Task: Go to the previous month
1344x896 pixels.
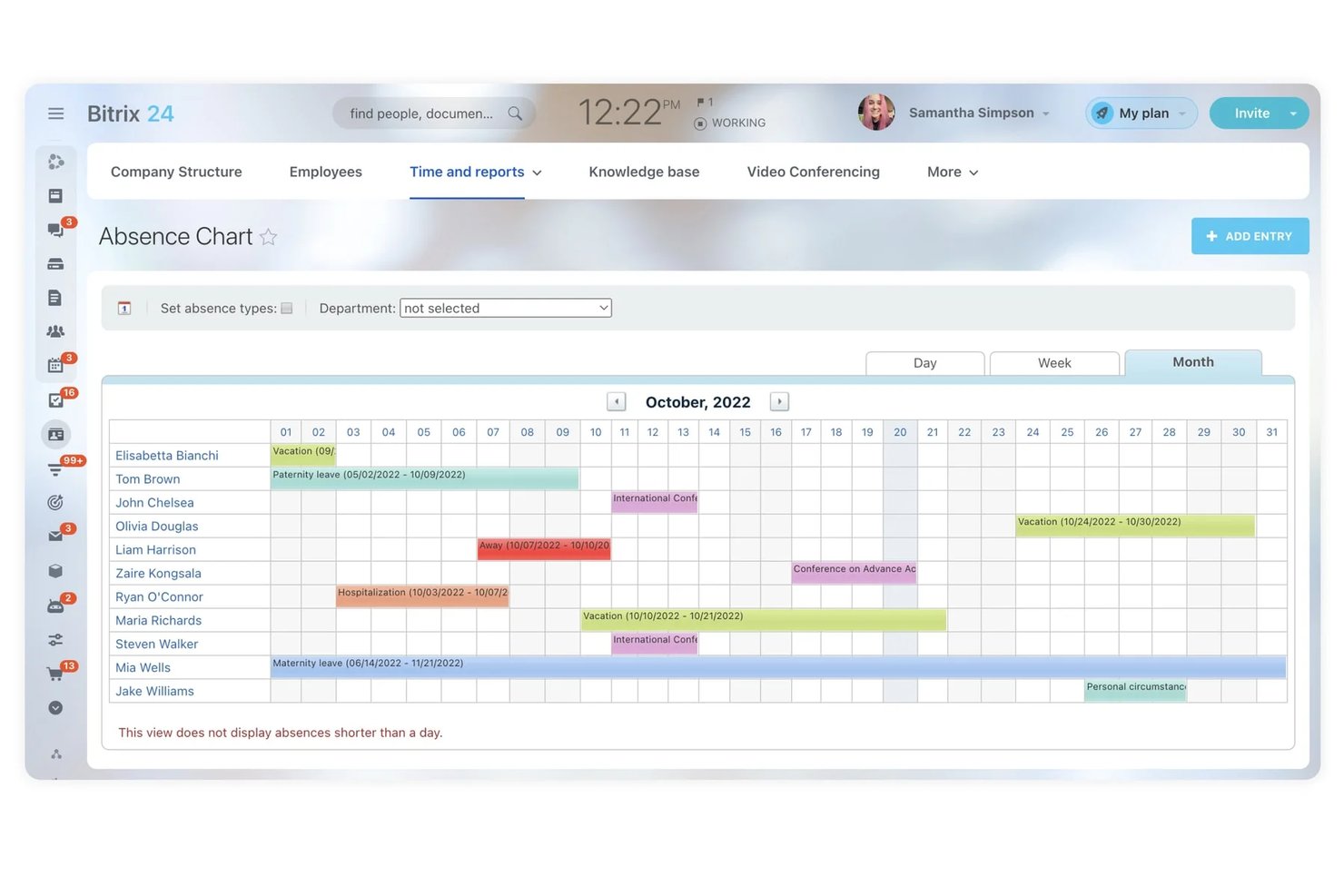Action: pos(617,402)
